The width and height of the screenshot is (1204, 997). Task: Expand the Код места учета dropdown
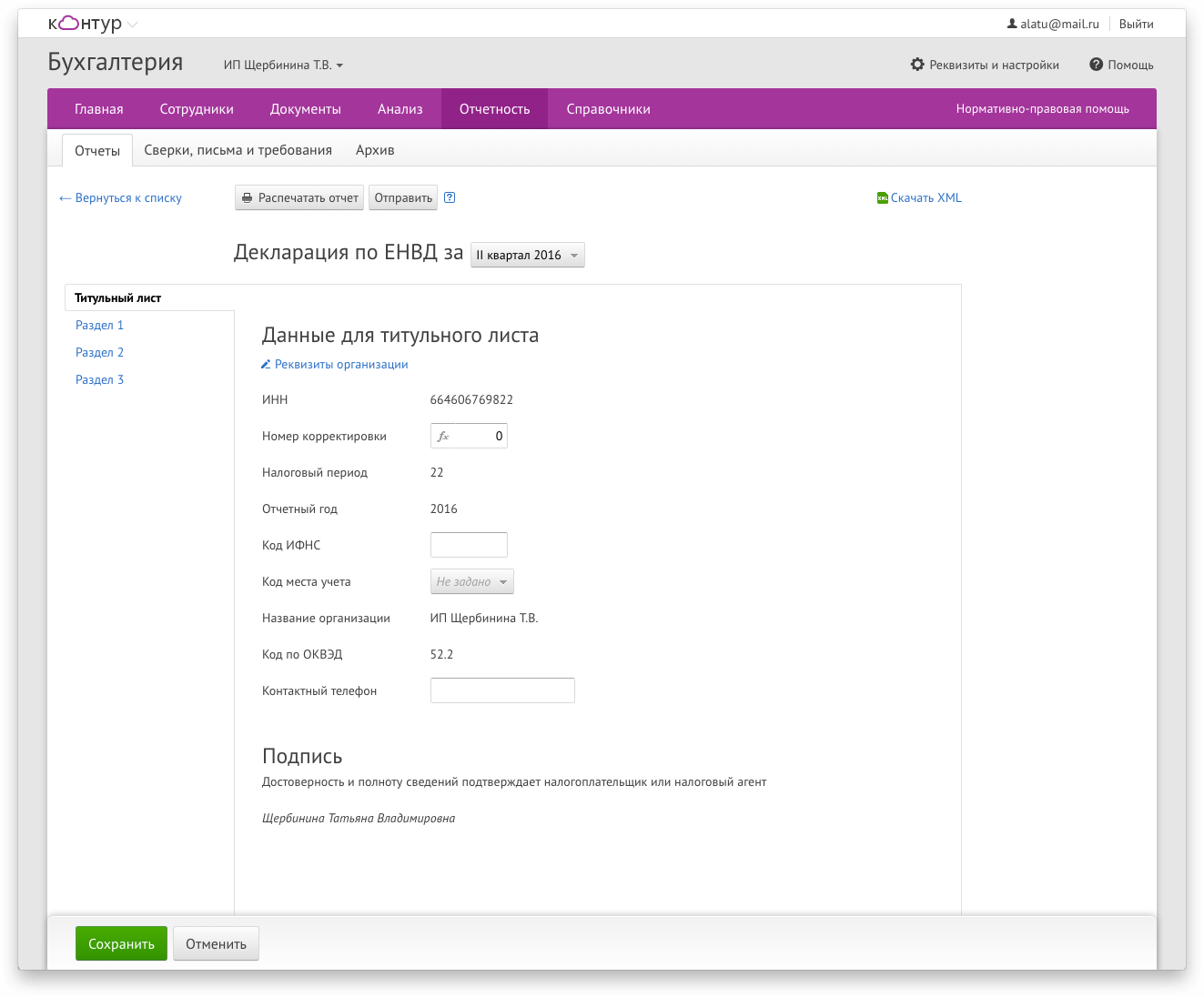472,581
